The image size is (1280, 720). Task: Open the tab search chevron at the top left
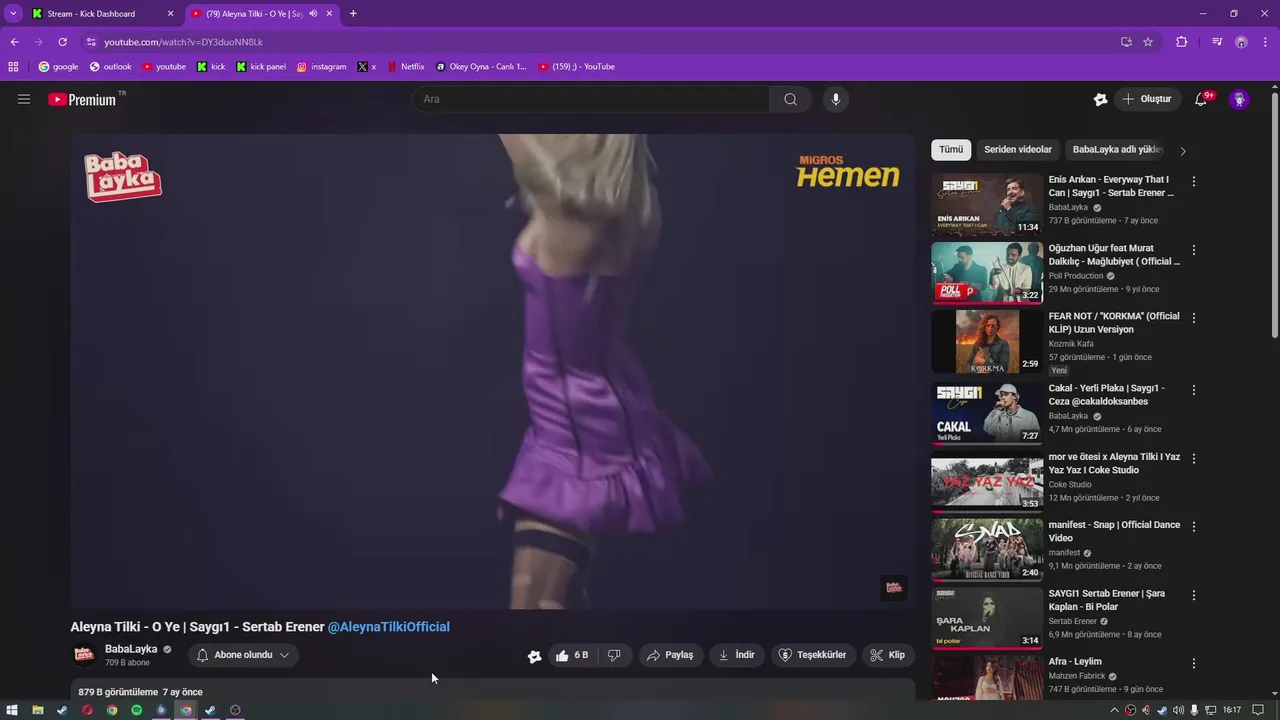pyautogui.click(x=13, y=13)
